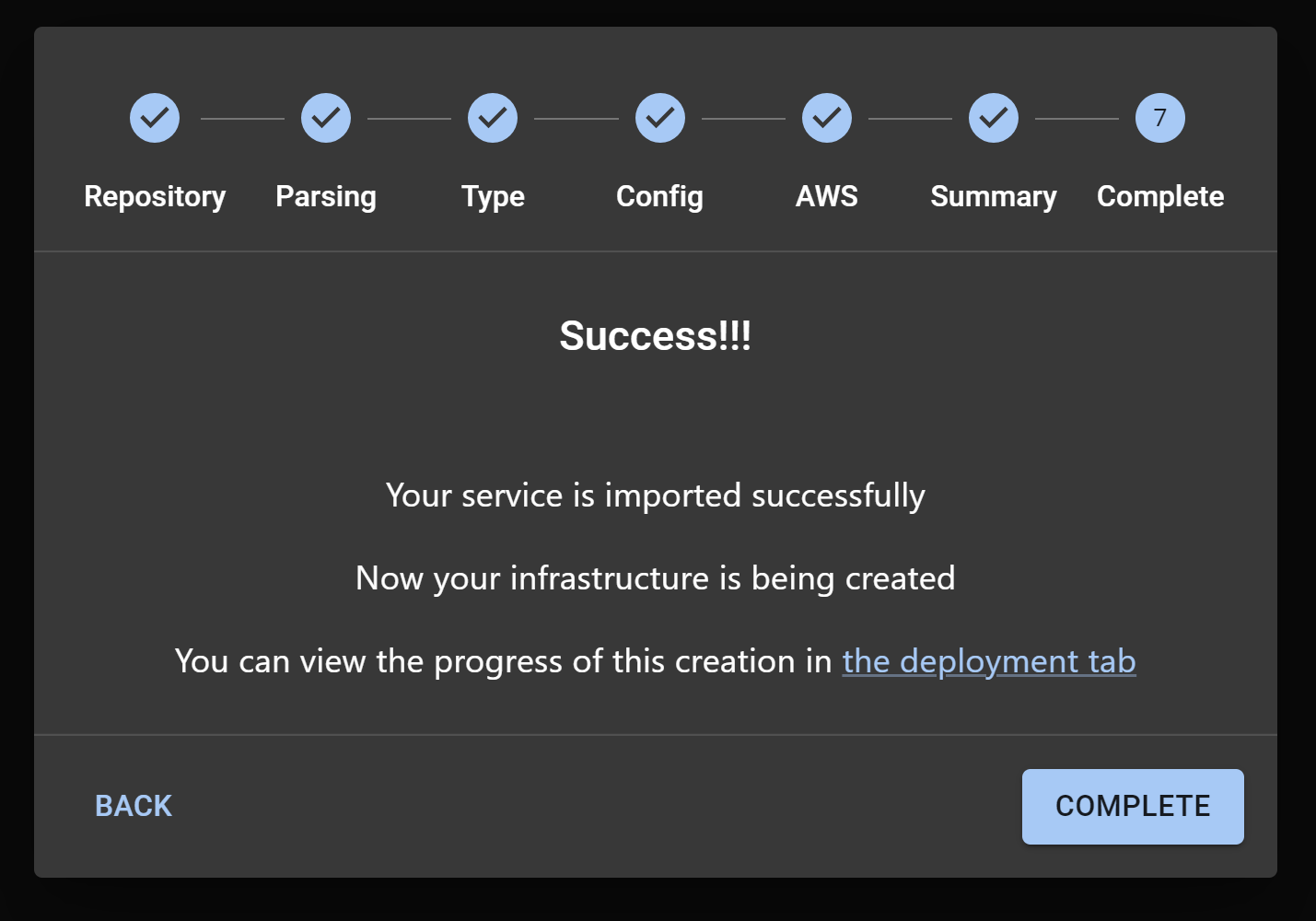
Task: Select the Type step checkmark icon
Action: 493,118
